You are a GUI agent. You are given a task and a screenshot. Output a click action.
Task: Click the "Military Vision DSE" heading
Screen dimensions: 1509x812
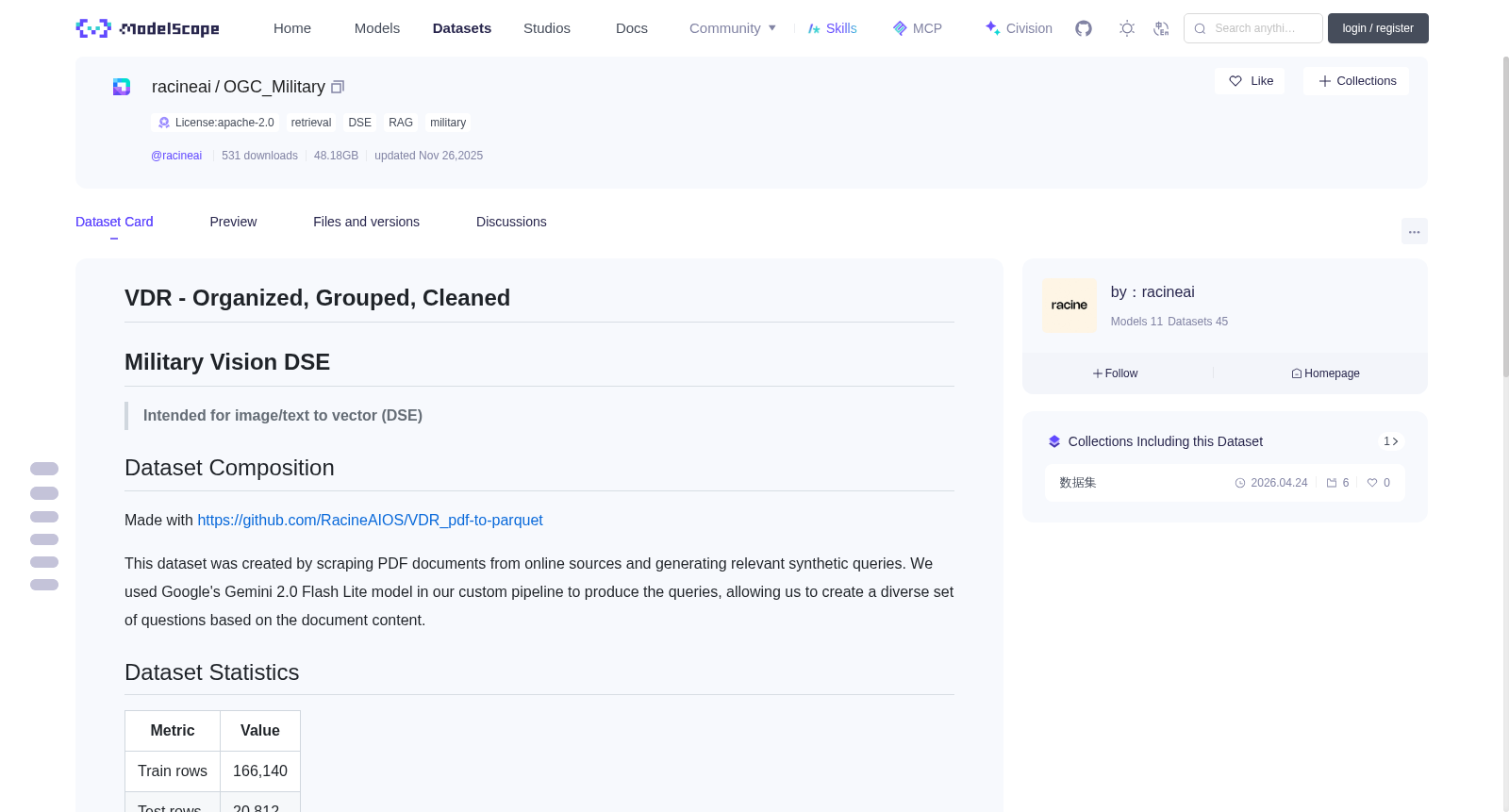(x=227, y=362)
